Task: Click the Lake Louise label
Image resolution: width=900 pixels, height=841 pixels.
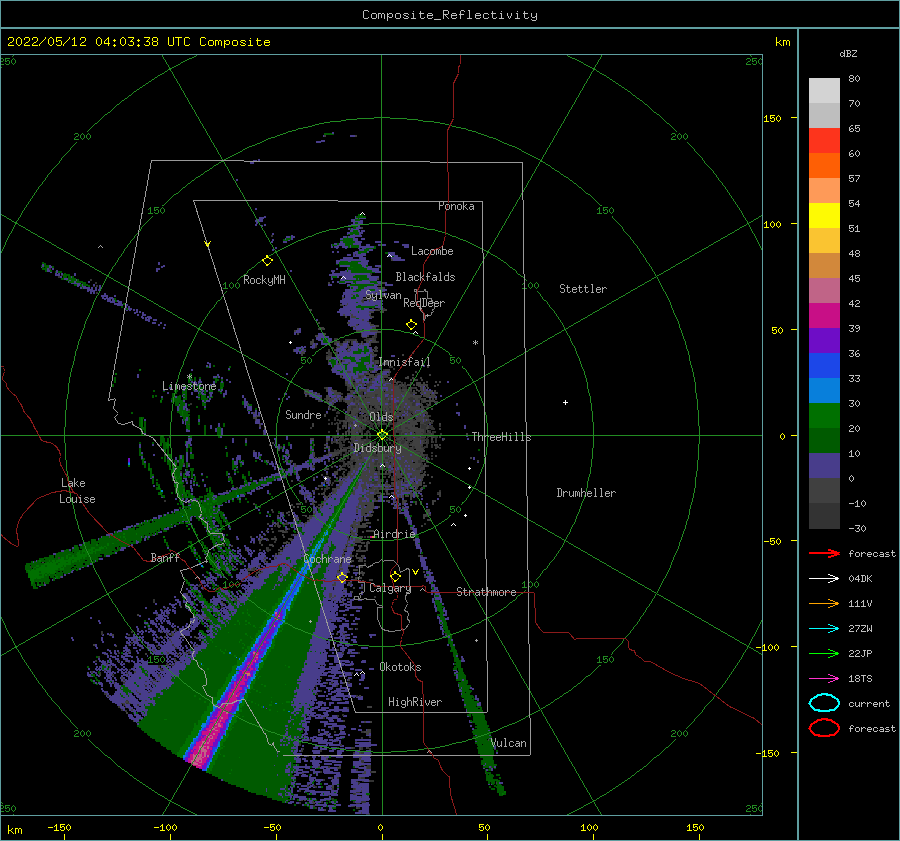Action: pyautogui.click(x=77, y=491)
